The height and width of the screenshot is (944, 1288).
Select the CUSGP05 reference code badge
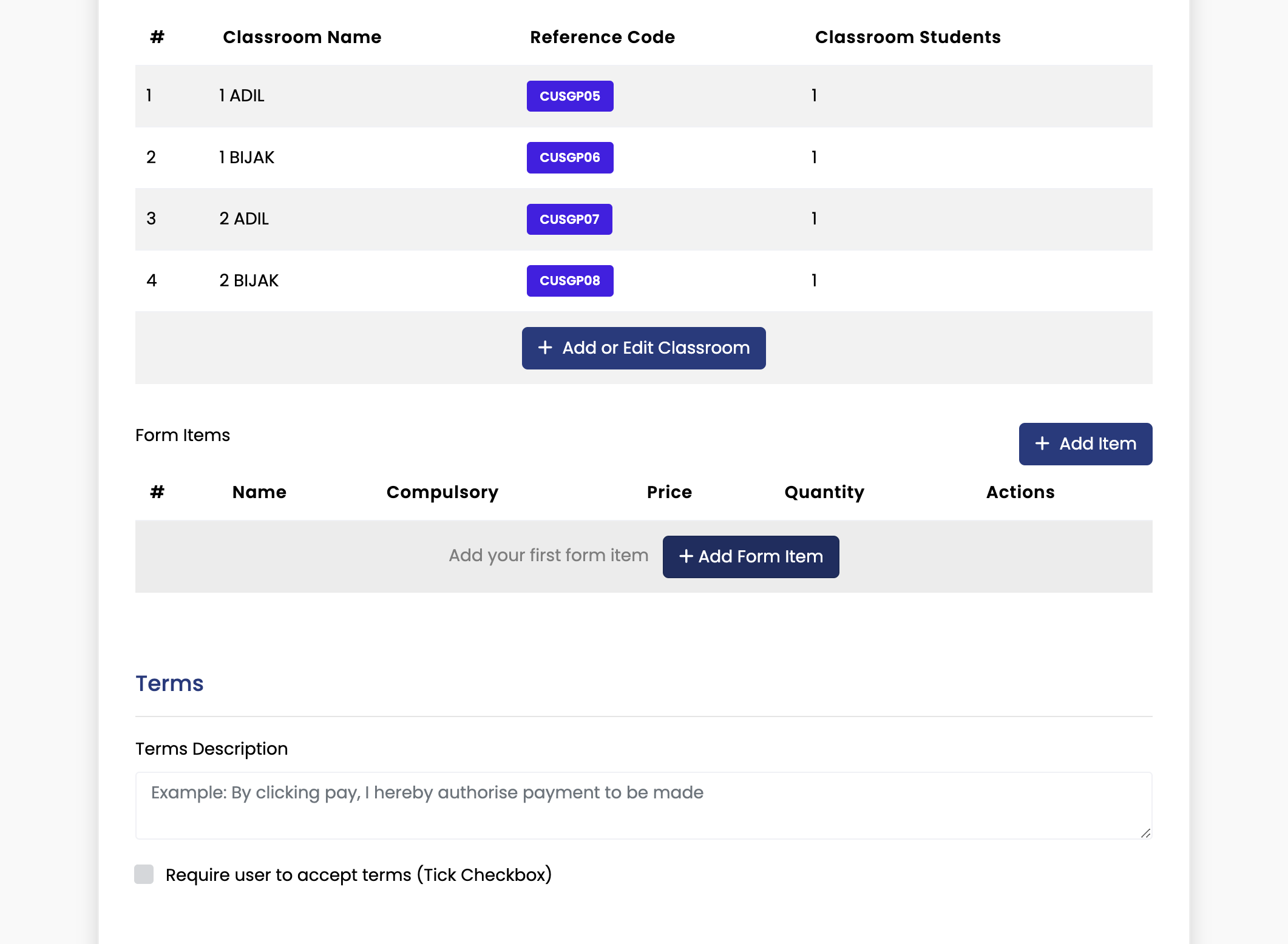(x=570, y=96)
